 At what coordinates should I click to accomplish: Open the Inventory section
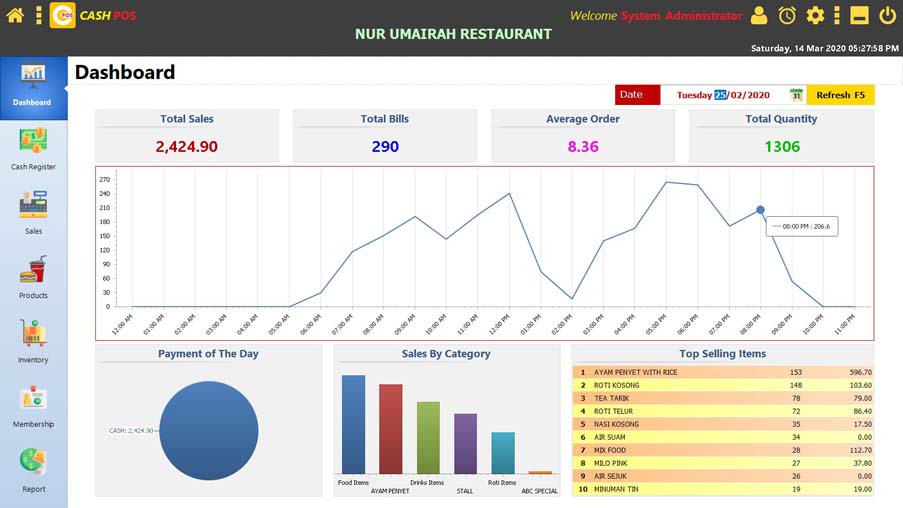(x=33, y=343)
